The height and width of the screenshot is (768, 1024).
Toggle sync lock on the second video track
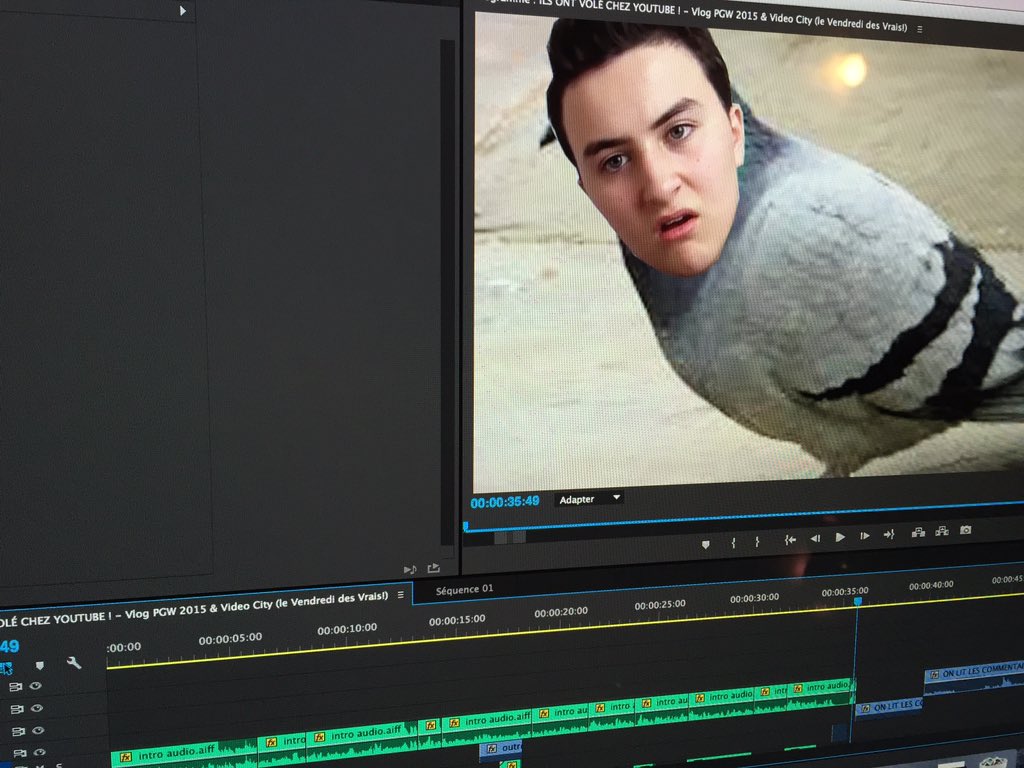[x=17, y=709]
